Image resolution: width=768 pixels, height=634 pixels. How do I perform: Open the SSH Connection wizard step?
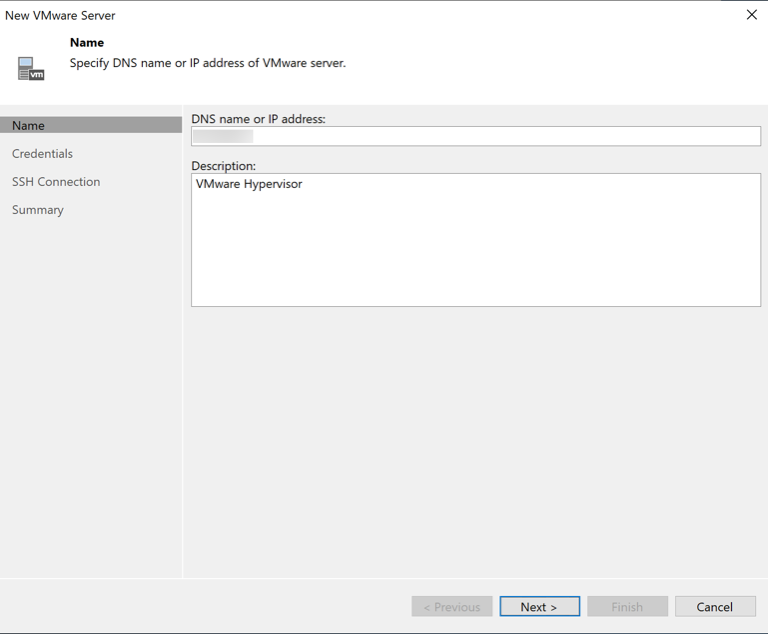(56, 182)
